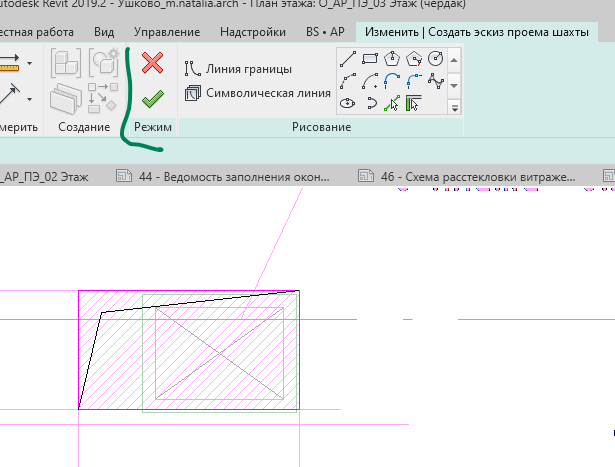The image size is (615, 467).
Task: Switch to 46 - Схема расстекловки витраже view tab
Action: (467, 177)
